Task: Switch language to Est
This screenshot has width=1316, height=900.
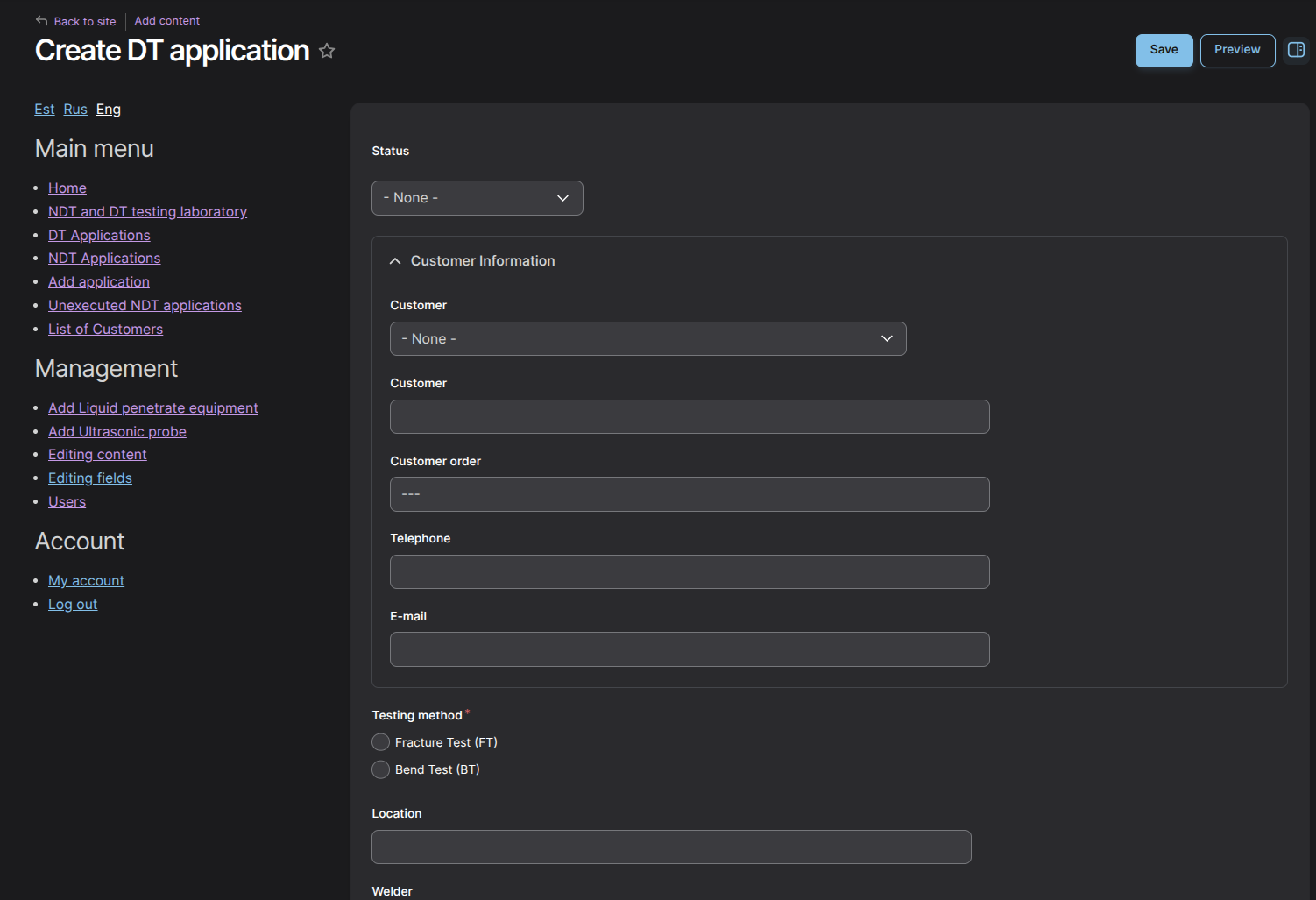Action: 45,110
